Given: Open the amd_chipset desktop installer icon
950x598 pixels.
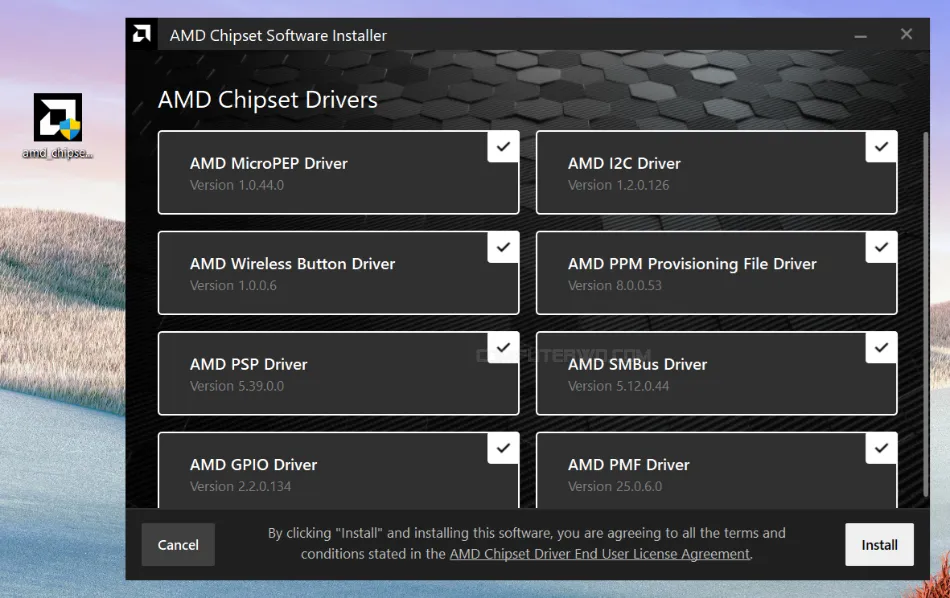Looking at the screenshot, I should tap(58, 126).
